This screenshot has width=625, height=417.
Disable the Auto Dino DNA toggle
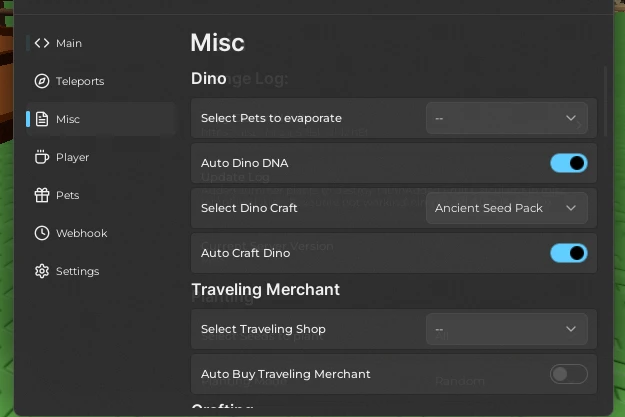pos(568,163)
